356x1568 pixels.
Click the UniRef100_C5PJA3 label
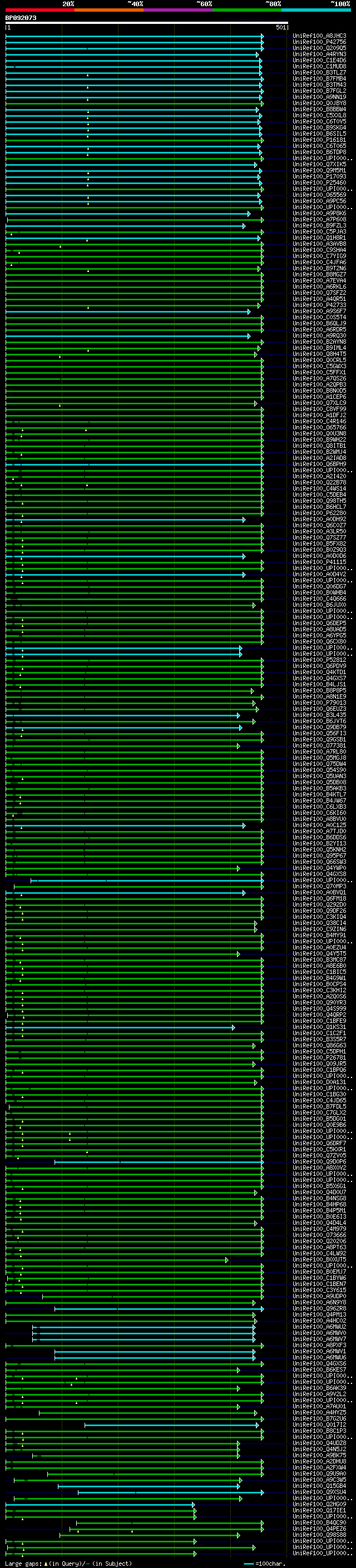[x=319, y=231]
